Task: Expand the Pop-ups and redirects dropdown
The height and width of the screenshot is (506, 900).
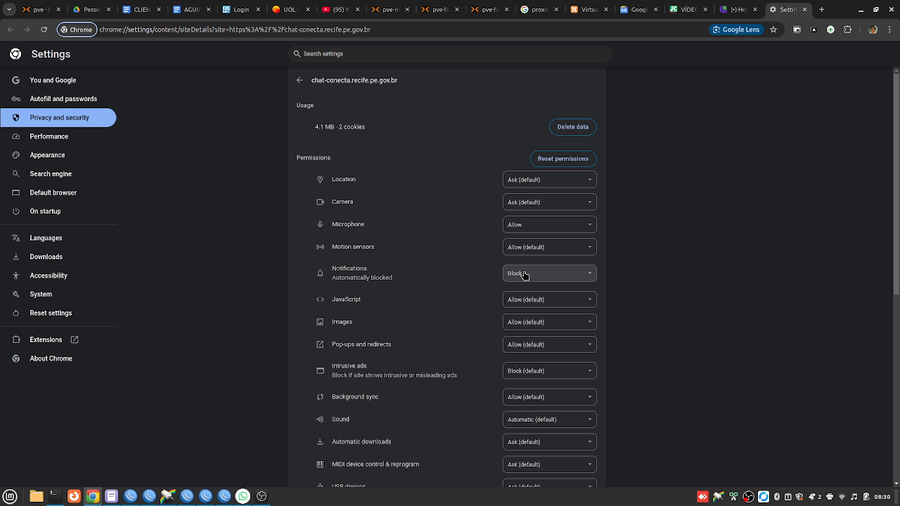Action: pos(549,344)
